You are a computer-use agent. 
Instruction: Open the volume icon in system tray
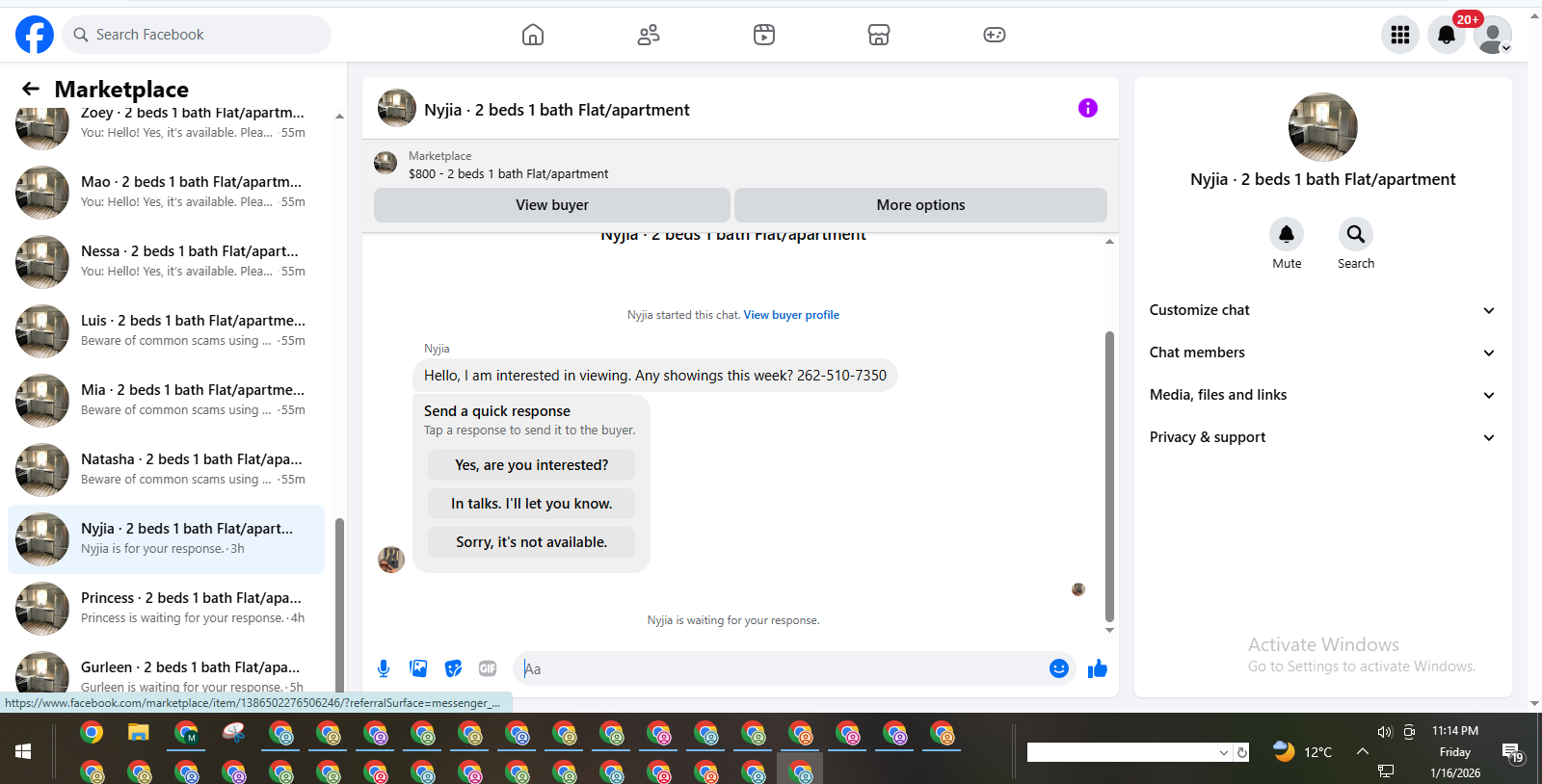click(x=1385, y=732)
